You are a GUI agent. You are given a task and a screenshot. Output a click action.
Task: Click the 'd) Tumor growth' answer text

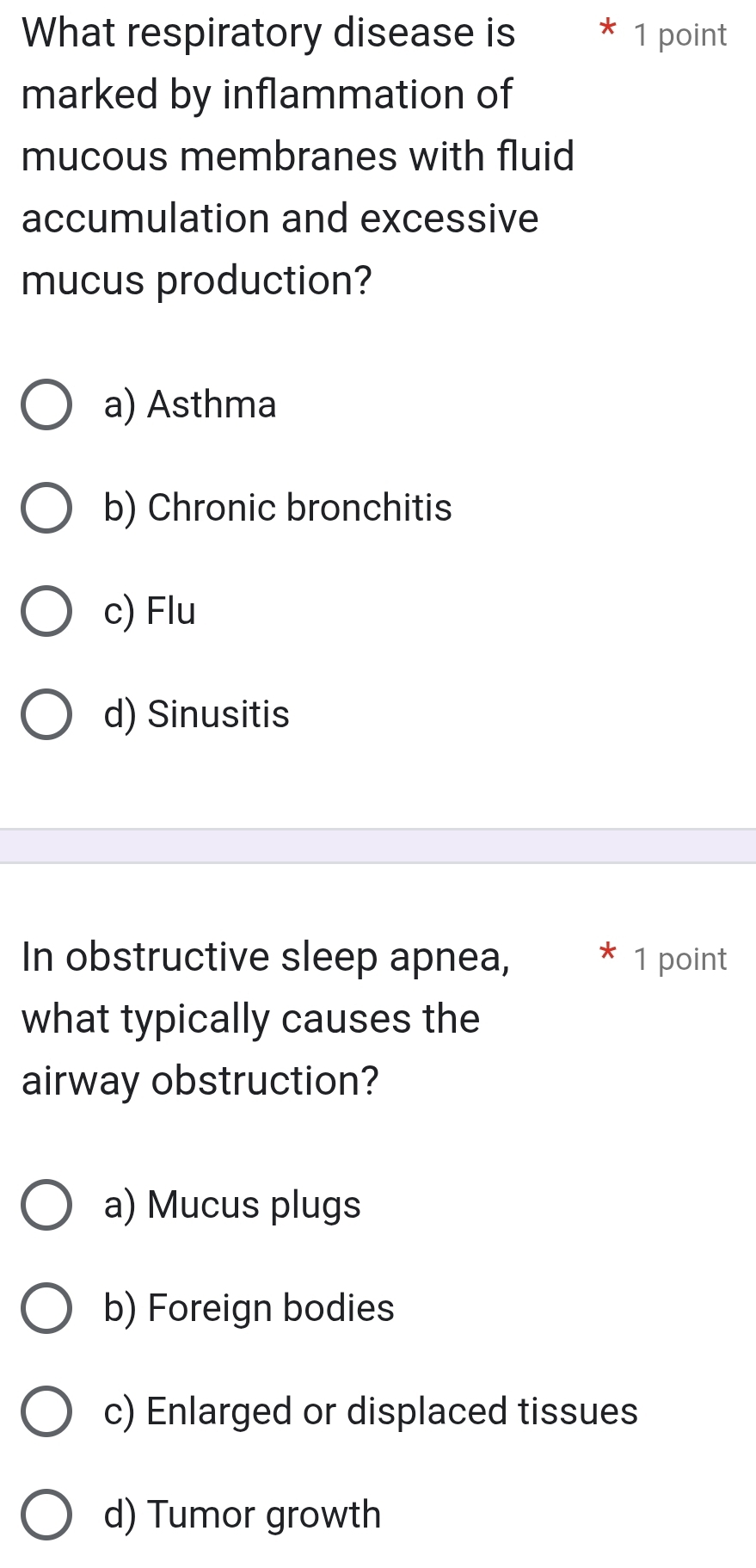243,1515
